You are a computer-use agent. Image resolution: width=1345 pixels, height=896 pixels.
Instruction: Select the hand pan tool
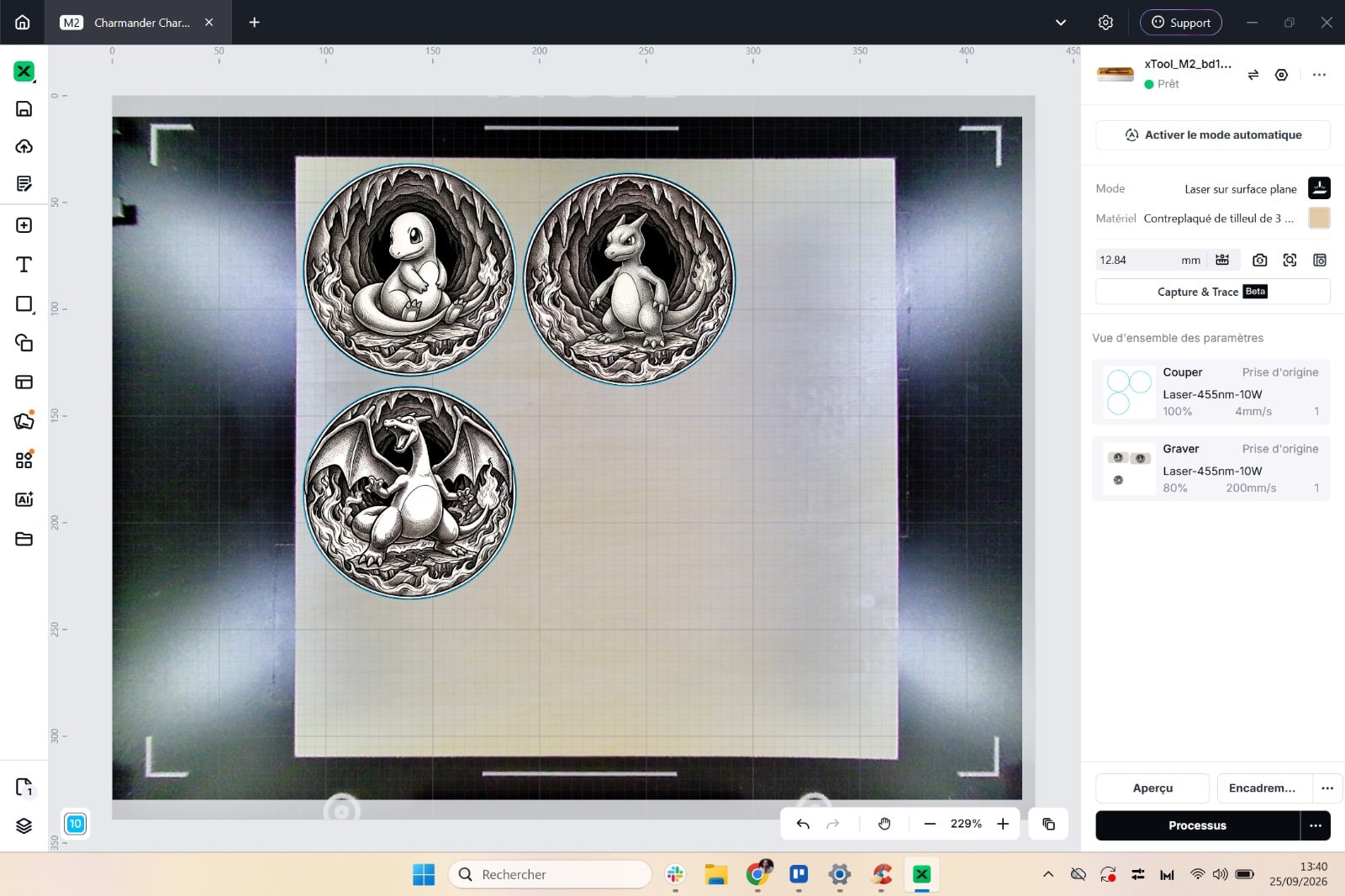point(884,824)
